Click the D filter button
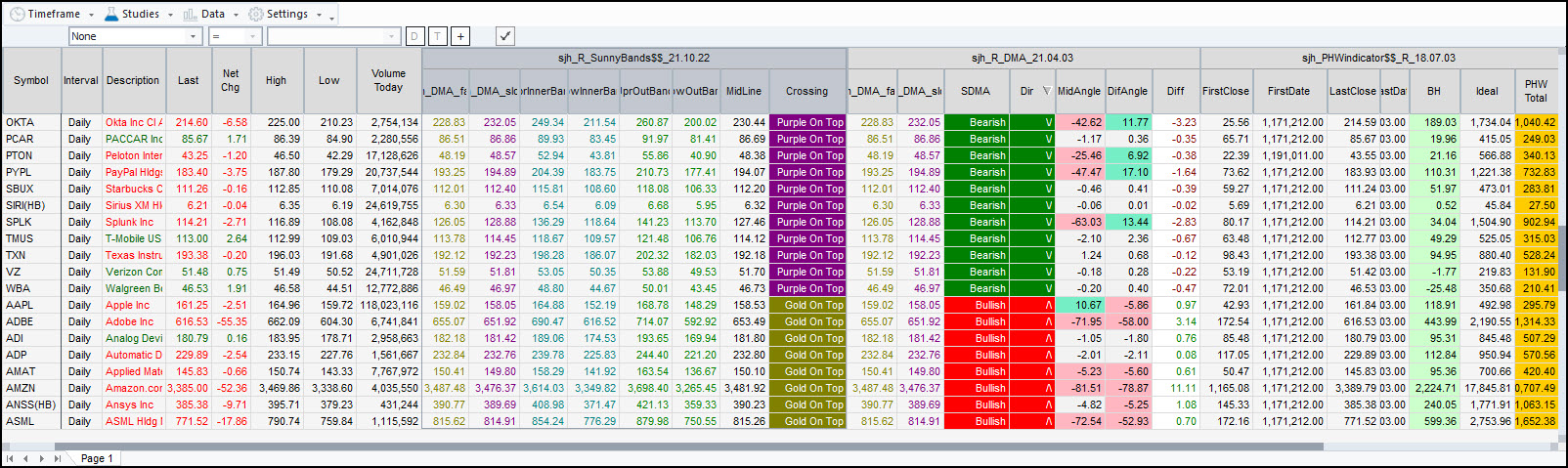1568x468 pixels. [414, 36]
